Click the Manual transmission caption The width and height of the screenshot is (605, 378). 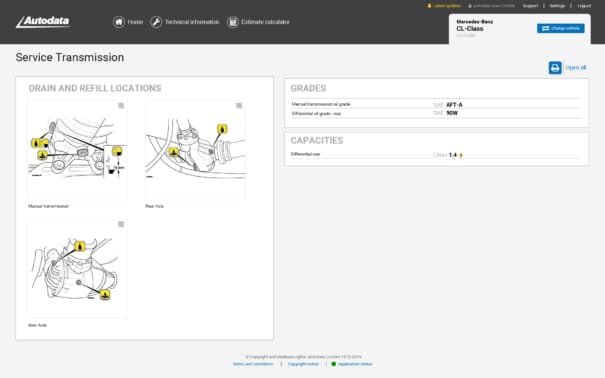(x=48, y=206)
